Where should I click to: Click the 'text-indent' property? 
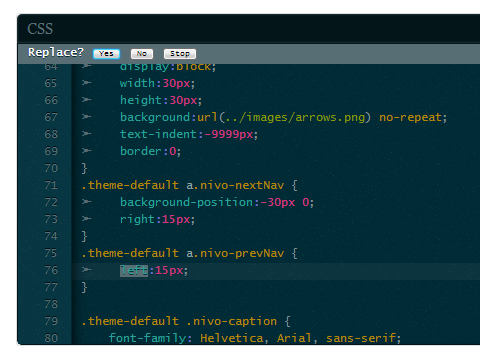click(158, 134)
